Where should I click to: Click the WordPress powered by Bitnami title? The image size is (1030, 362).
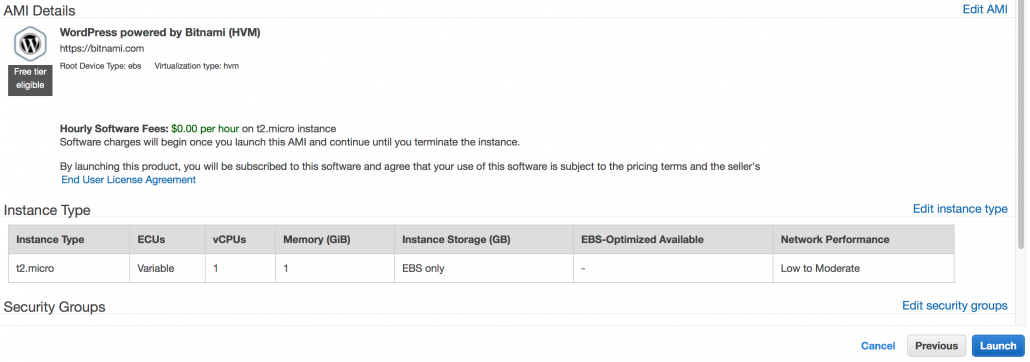pos(160,32)
